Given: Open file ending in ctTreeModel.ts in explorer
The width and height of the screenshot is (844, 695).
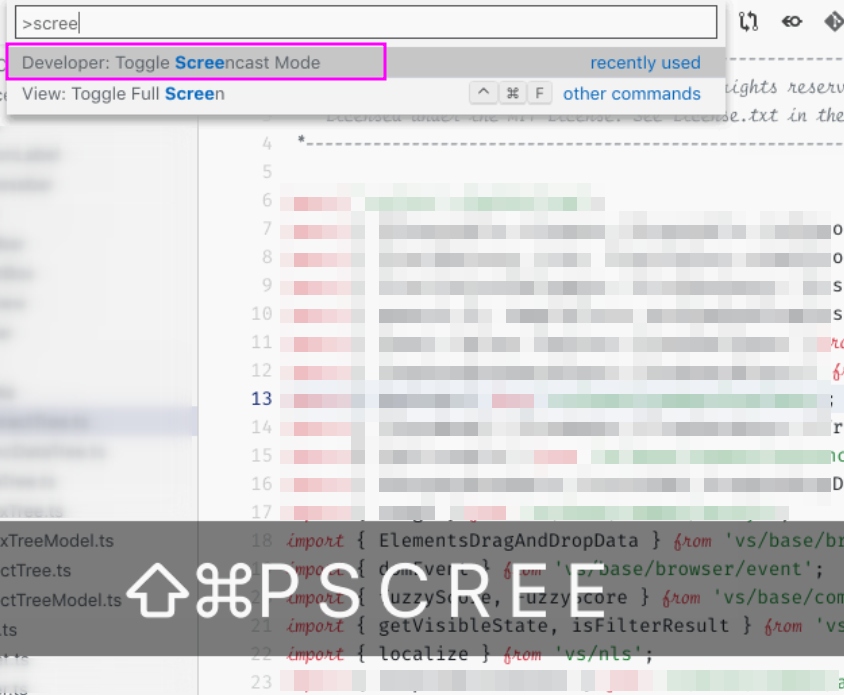Looking at the screenshot, I should click(61, 600).
